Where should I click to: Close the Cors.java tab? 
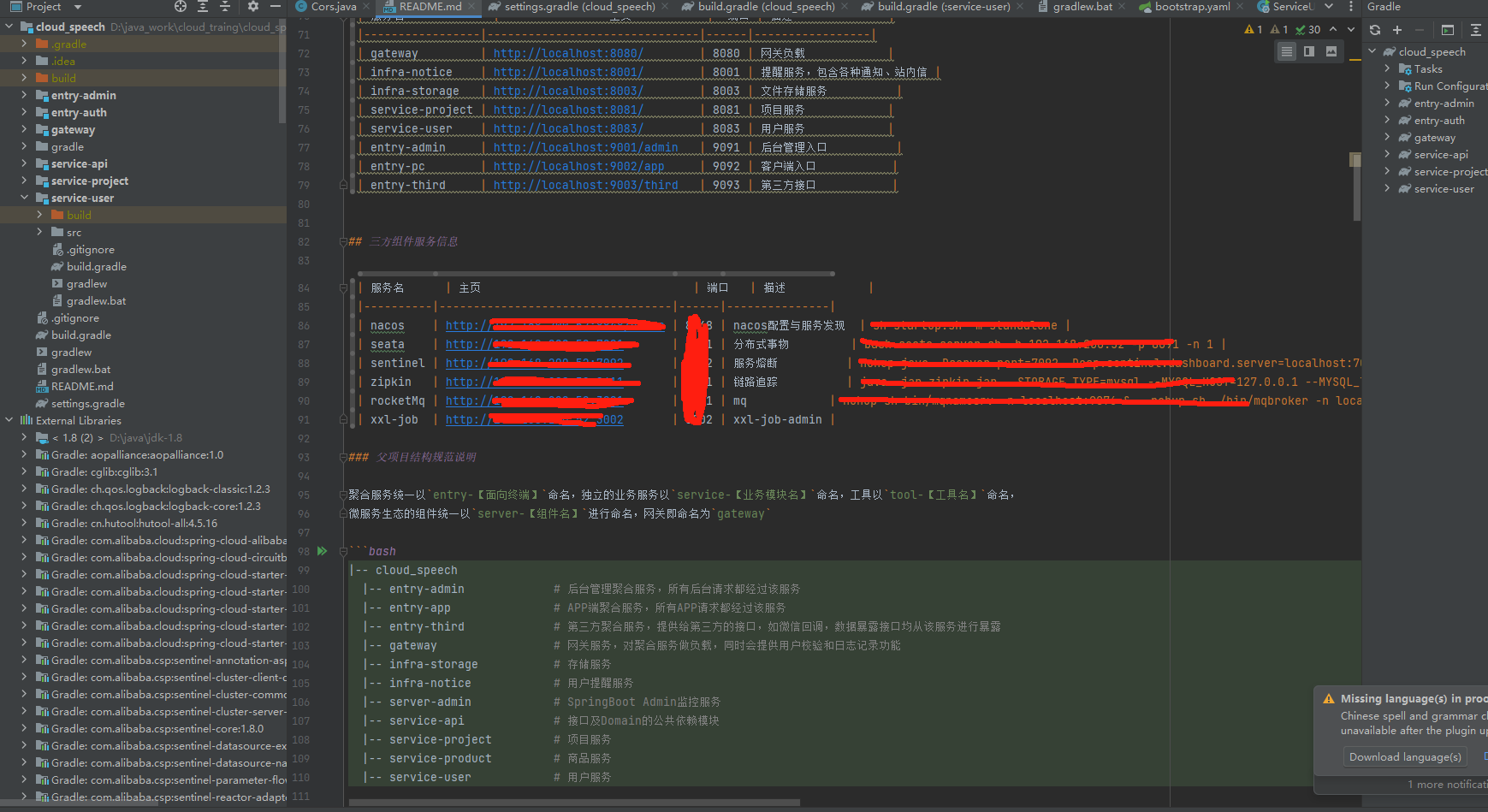[366, 7]
